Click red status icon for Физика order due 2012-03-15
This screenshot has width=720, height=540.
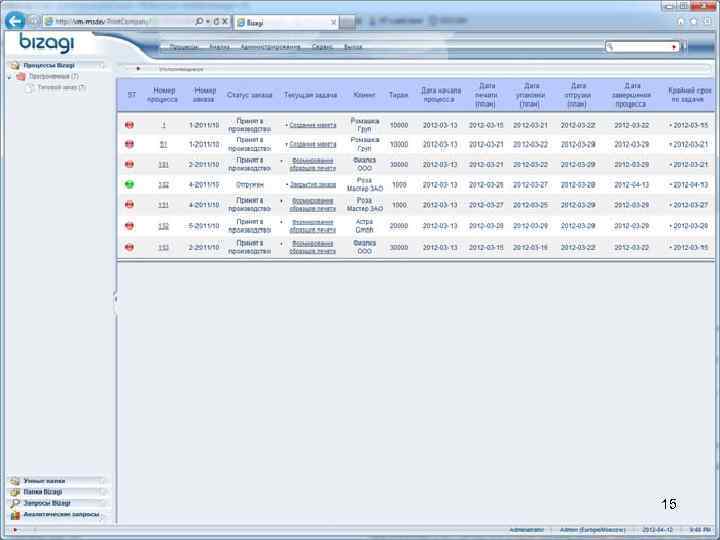pos(129,247)
